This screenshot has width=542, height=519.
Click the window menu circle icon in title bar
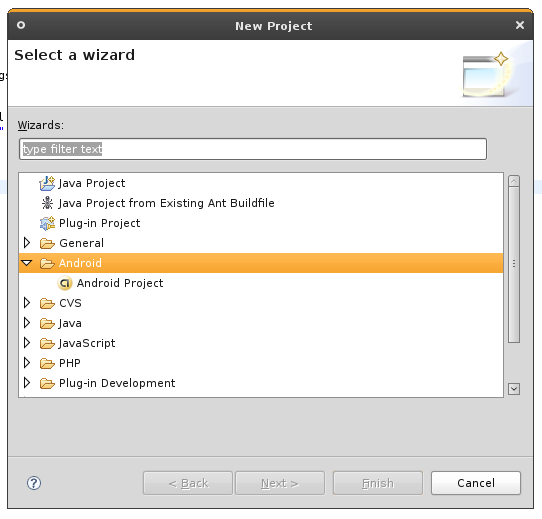point(21,25)
